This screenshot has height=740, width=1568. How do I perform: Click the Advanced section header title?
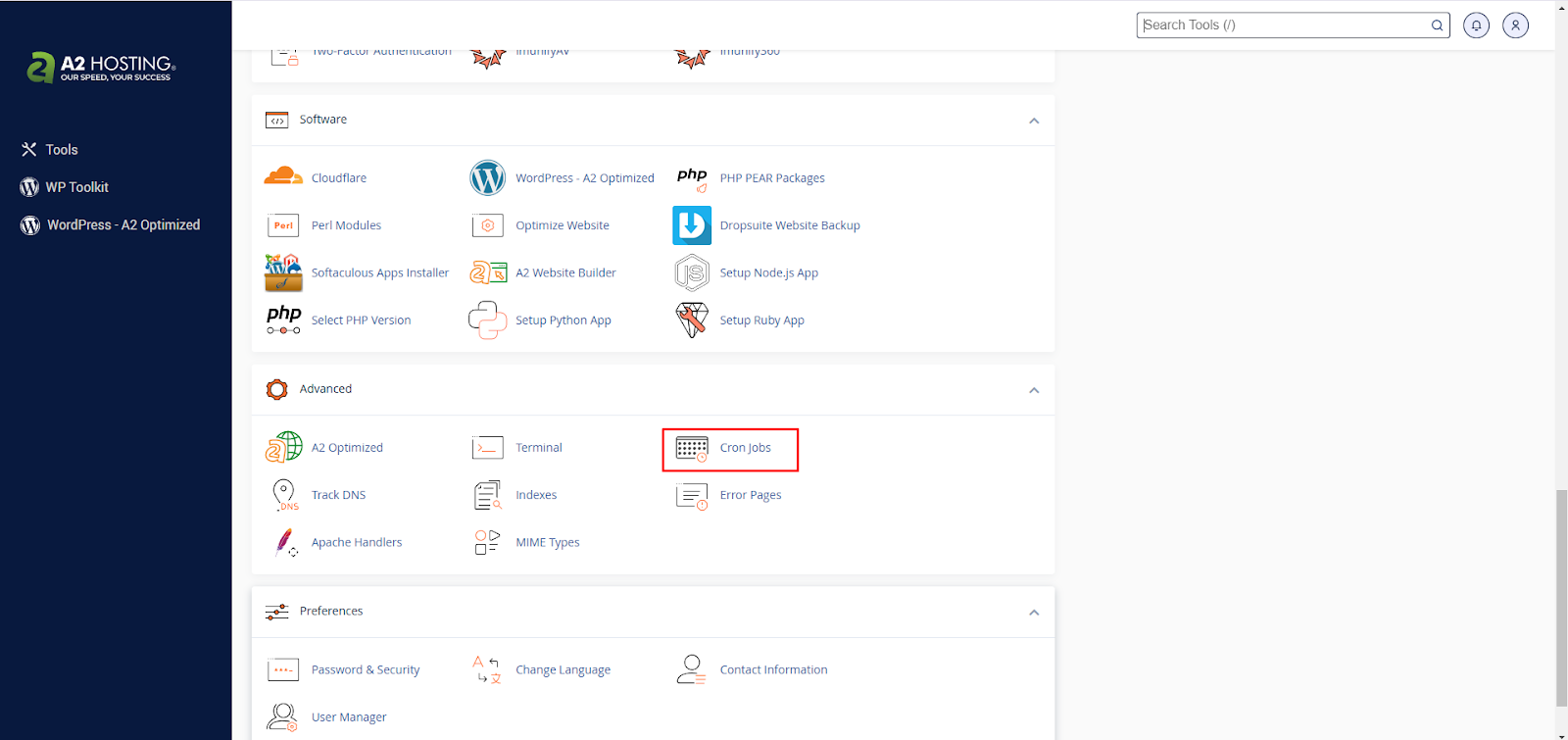pyautogui.click(x=325, y=389)
